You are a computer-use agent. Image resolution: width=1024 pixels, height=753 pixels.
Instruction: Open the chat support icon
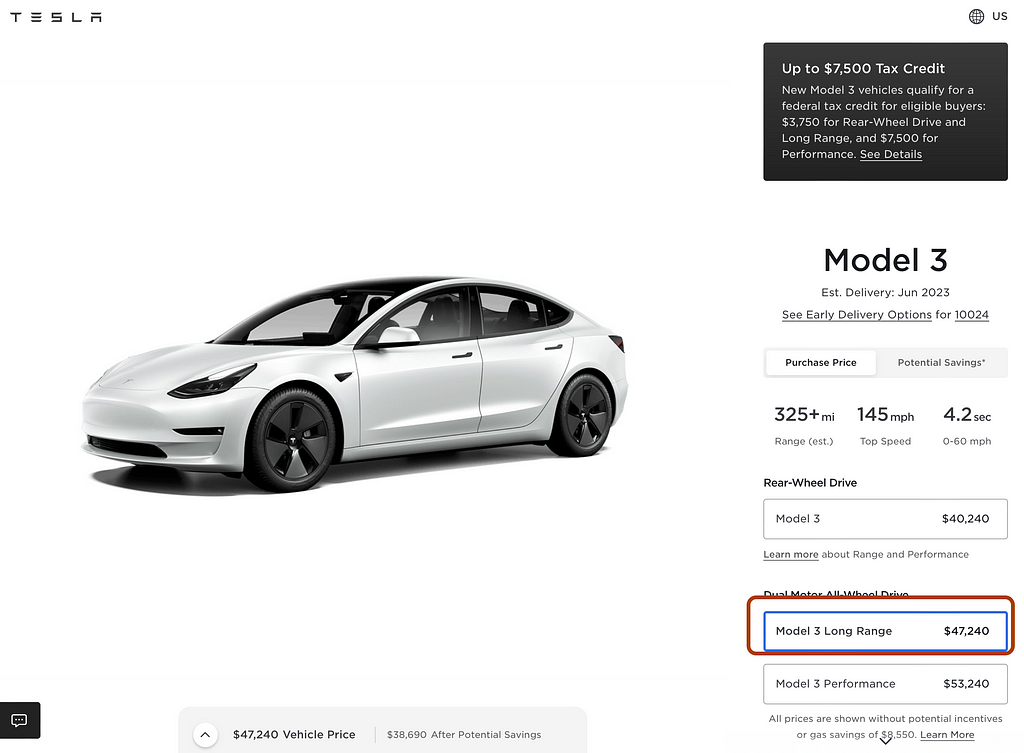point(19,720)
